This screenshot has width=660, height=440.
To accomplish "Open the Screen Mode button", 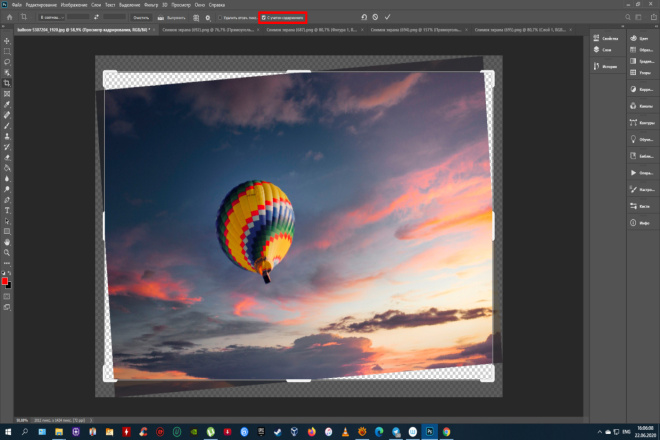I will click(7, 307).
